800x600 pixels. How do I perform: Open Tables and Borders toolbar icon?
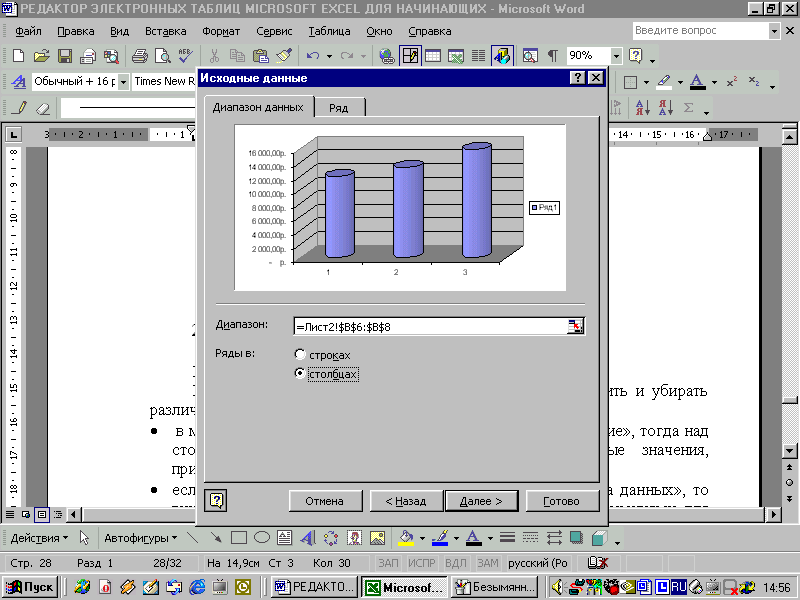tap(410, 56)
